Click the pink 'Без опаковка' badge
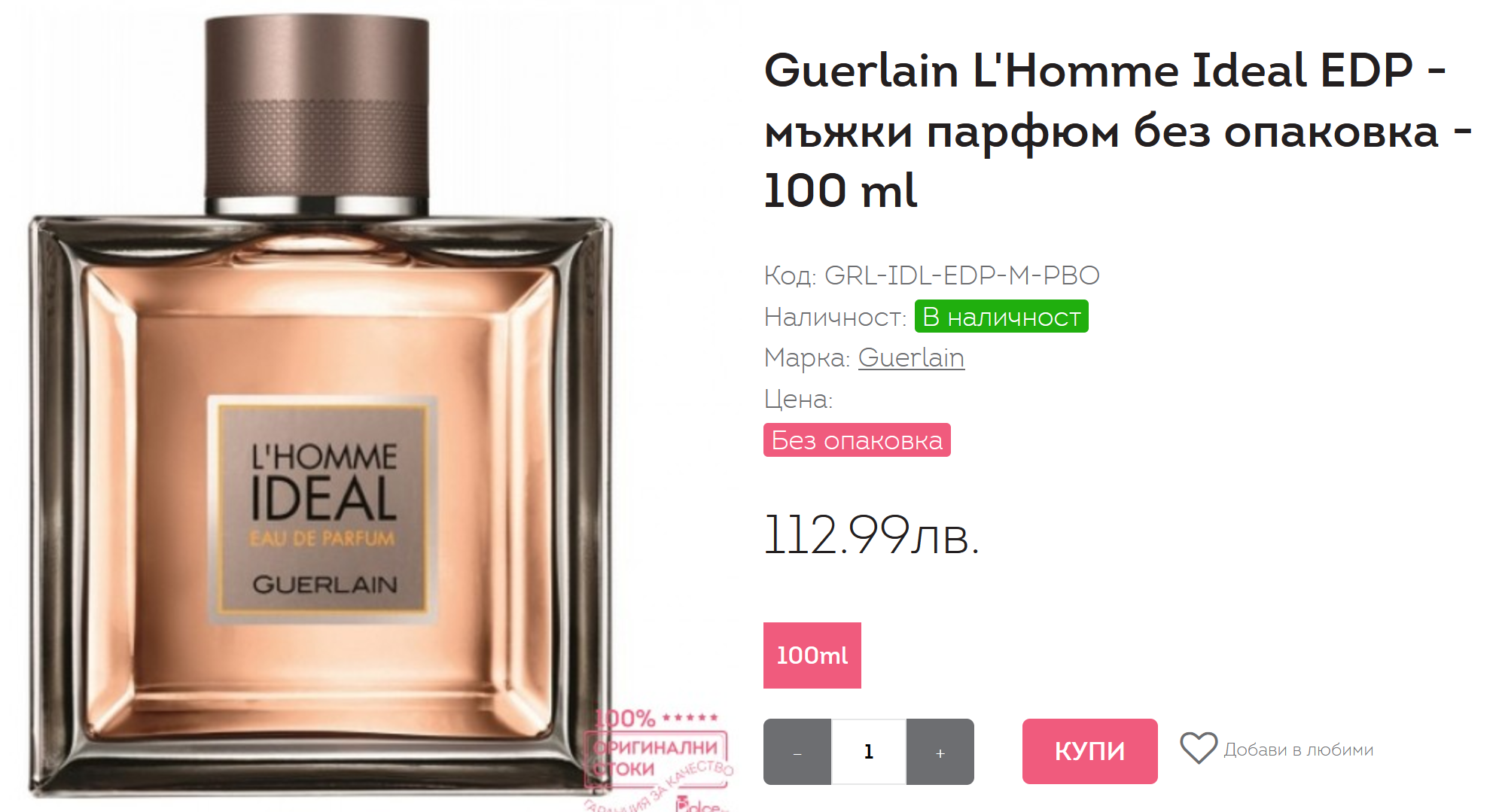 tap(857, 439)
